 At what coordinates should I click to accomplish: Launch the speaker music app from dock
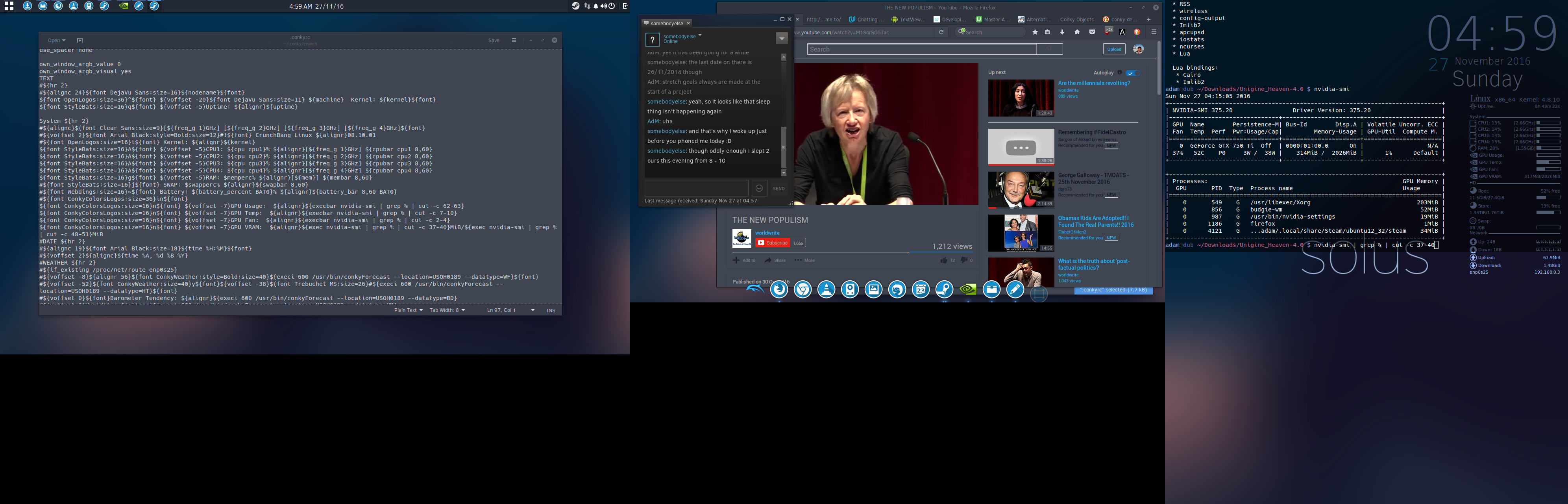point(850,290)
